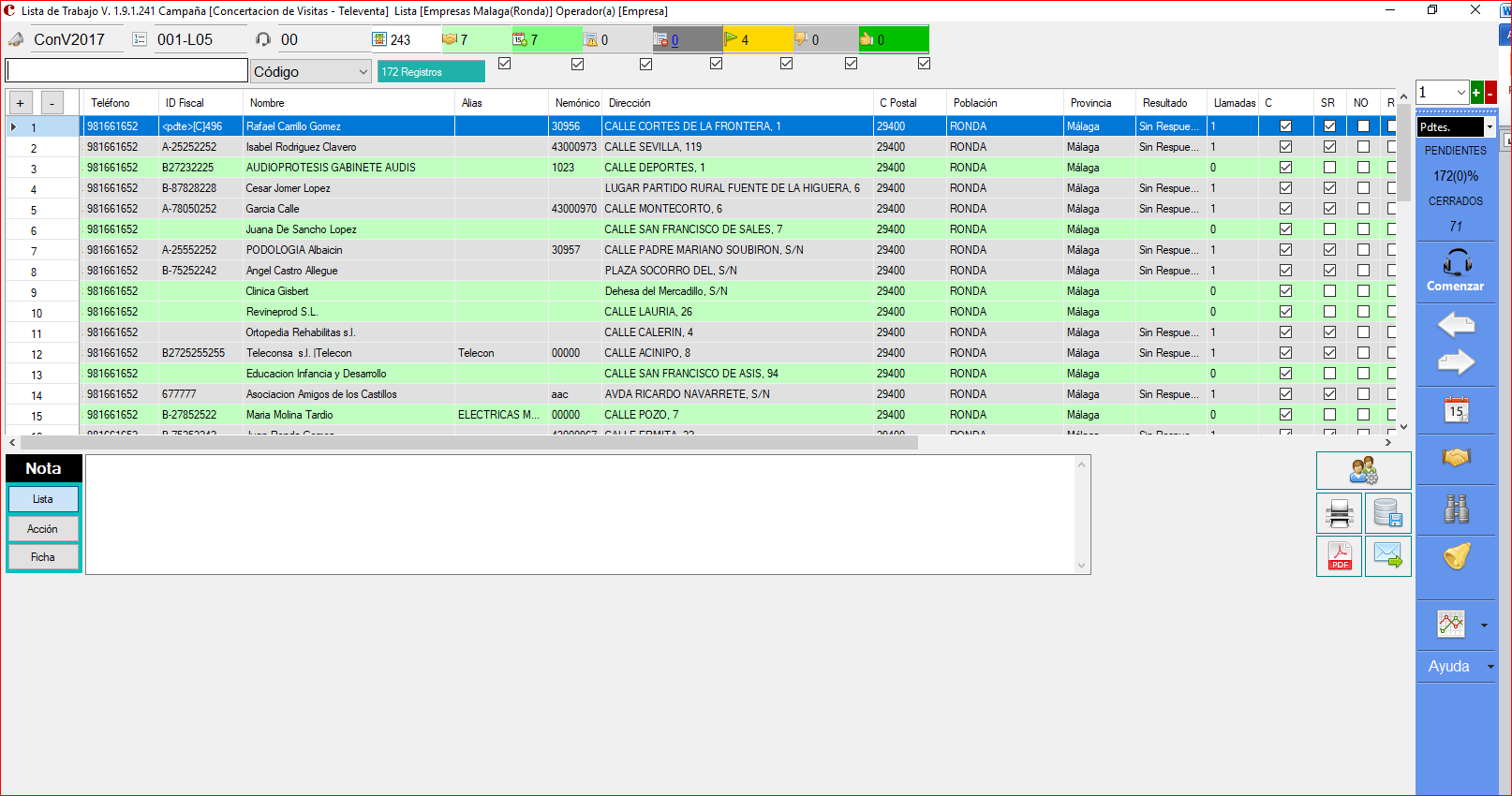The image size is (1512, 796).
Task: Click the minus collapse button above row numbers
Action: 52,103
